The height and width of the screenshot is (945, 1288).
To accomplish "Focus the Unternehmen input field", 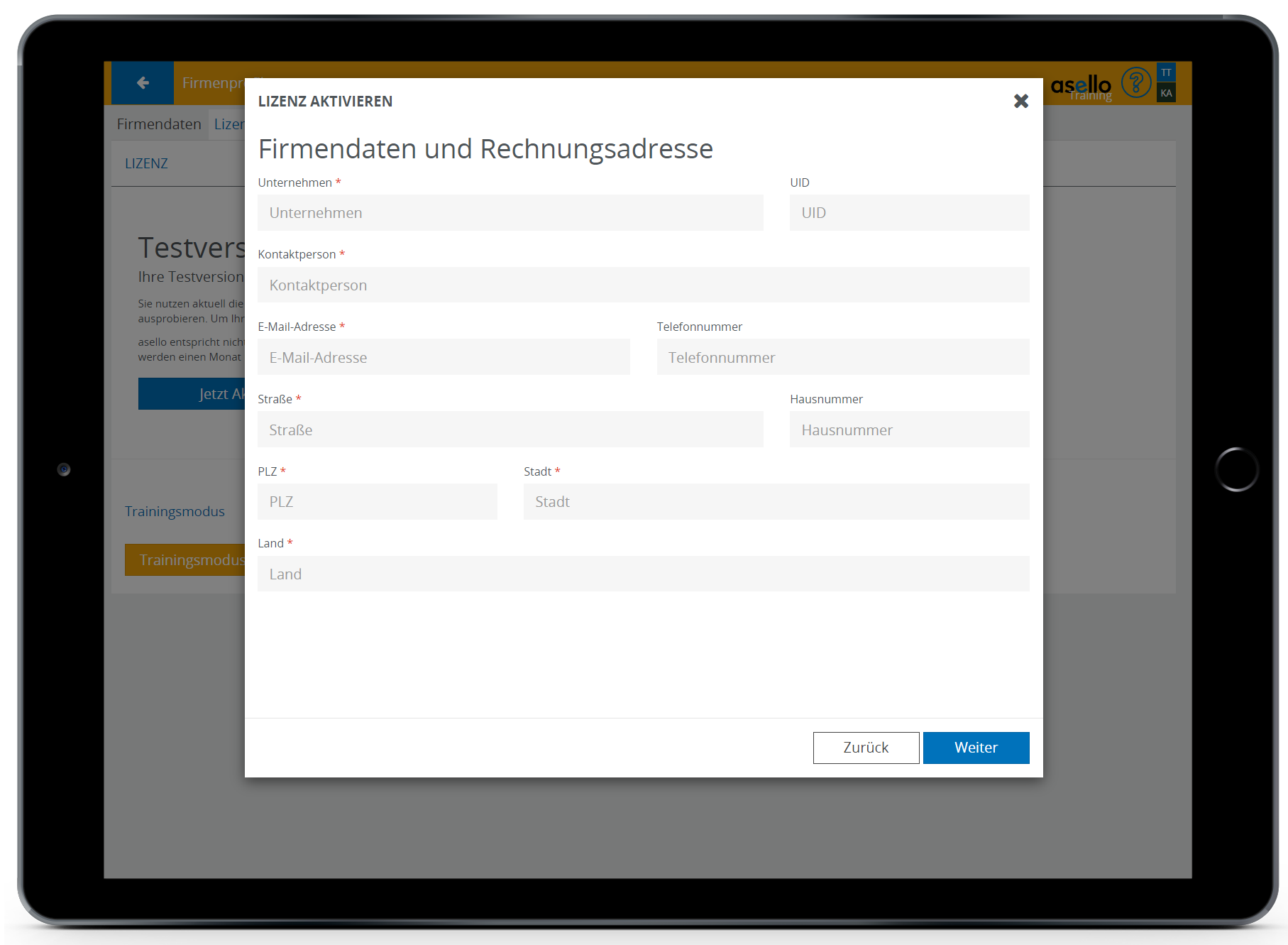I will (510, 213).
